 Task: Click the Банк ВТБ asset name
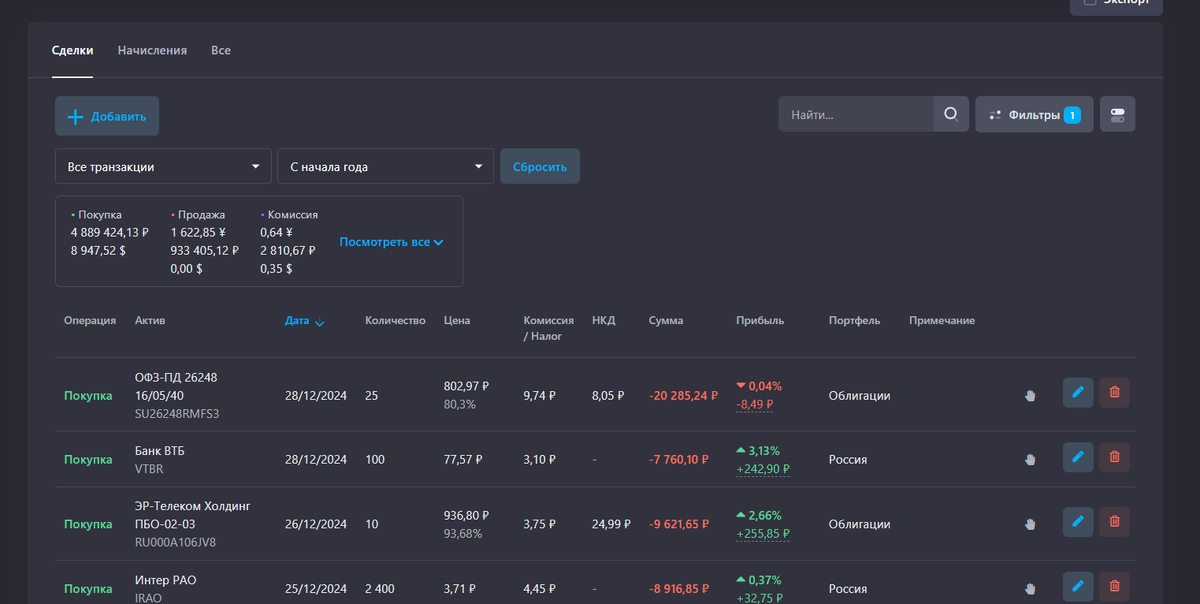[160, 451]
